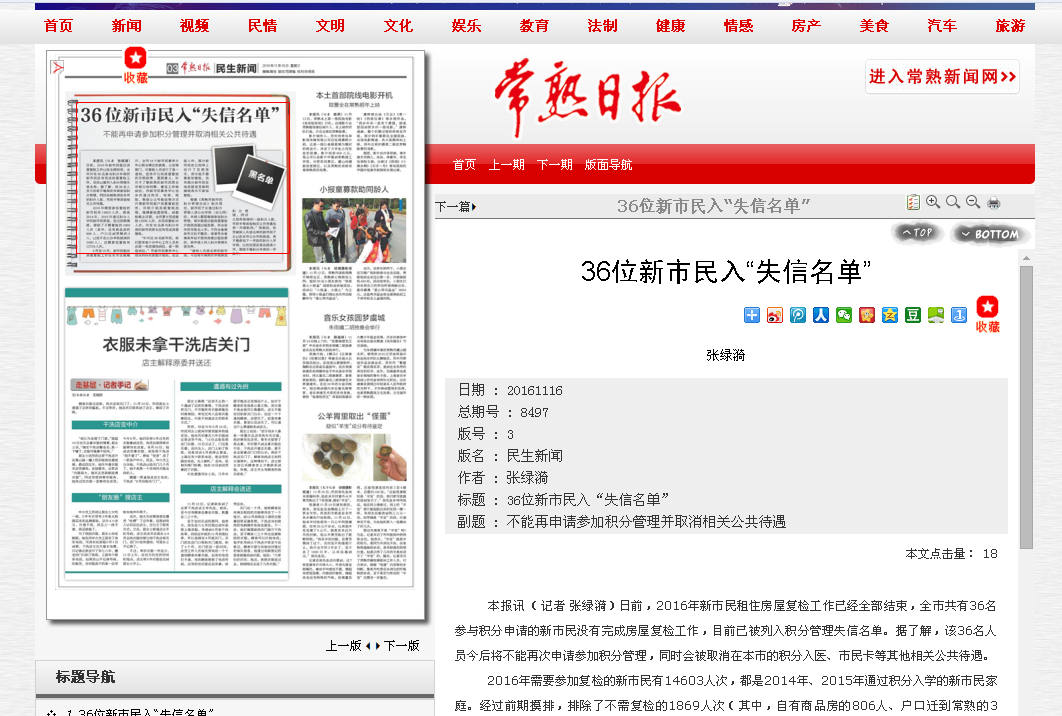
Task: Print the article with the printer icon
Action: 994,203
